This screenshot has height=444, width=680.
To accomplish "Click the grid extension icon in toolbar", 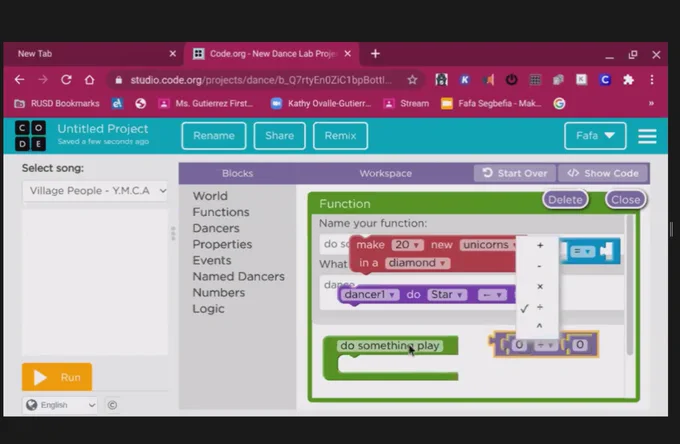I will 535,80.
